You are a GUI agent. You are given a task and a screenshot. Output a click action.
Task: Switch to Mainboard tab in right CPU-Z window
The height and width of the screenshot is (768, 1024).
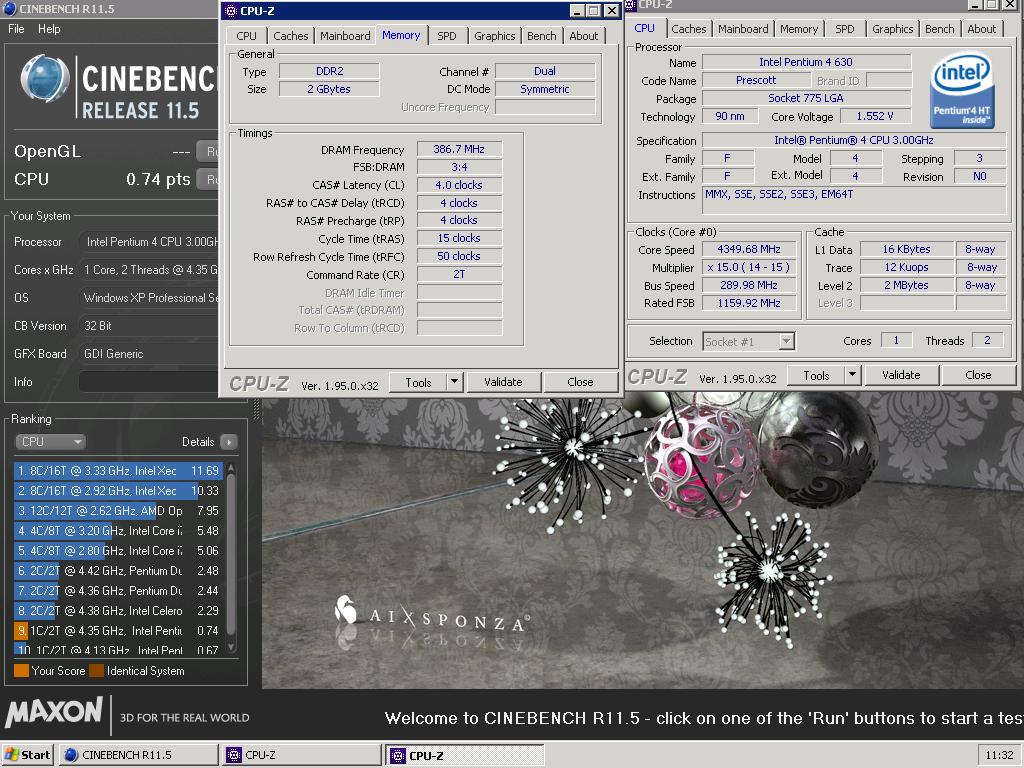pyautogui.click(x=743, y=29)
